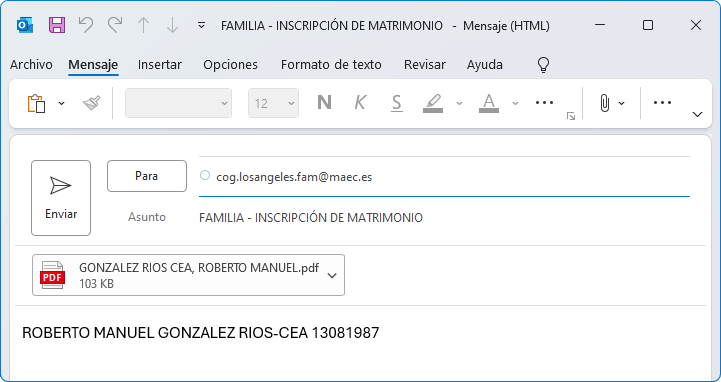The height and width of the screenshot is (382, 721).
Task: Expand paste options dropdown arrow
Action: click(x=62, y=103)
